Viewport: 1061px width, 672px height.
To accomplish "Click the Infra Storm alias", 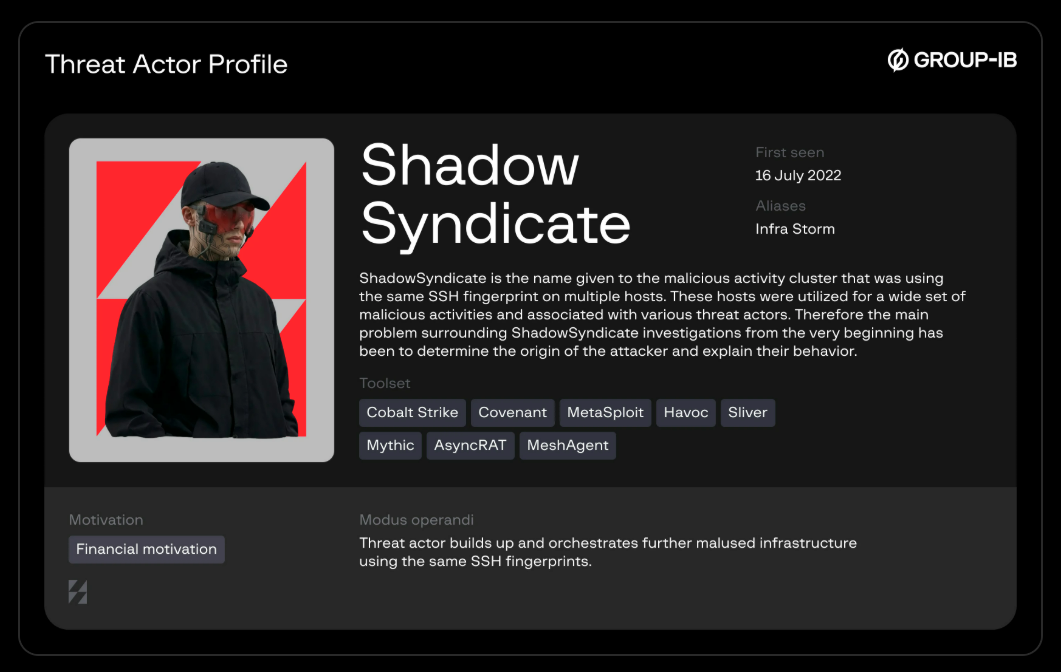I will pos(794,229).
